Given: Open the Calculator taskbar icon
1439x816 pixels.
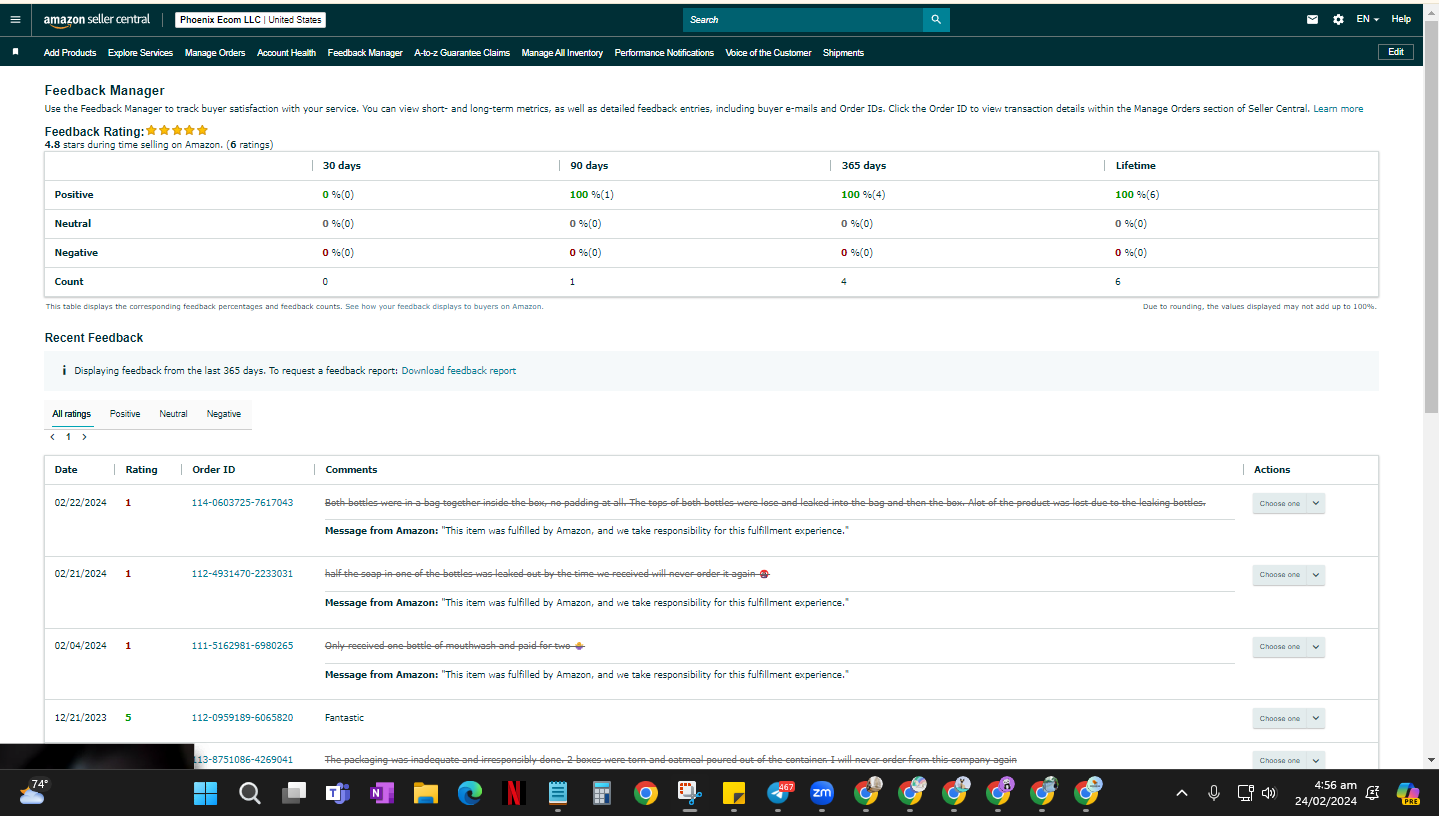Looking at the screenshot, I should click(x=602, y=794).
